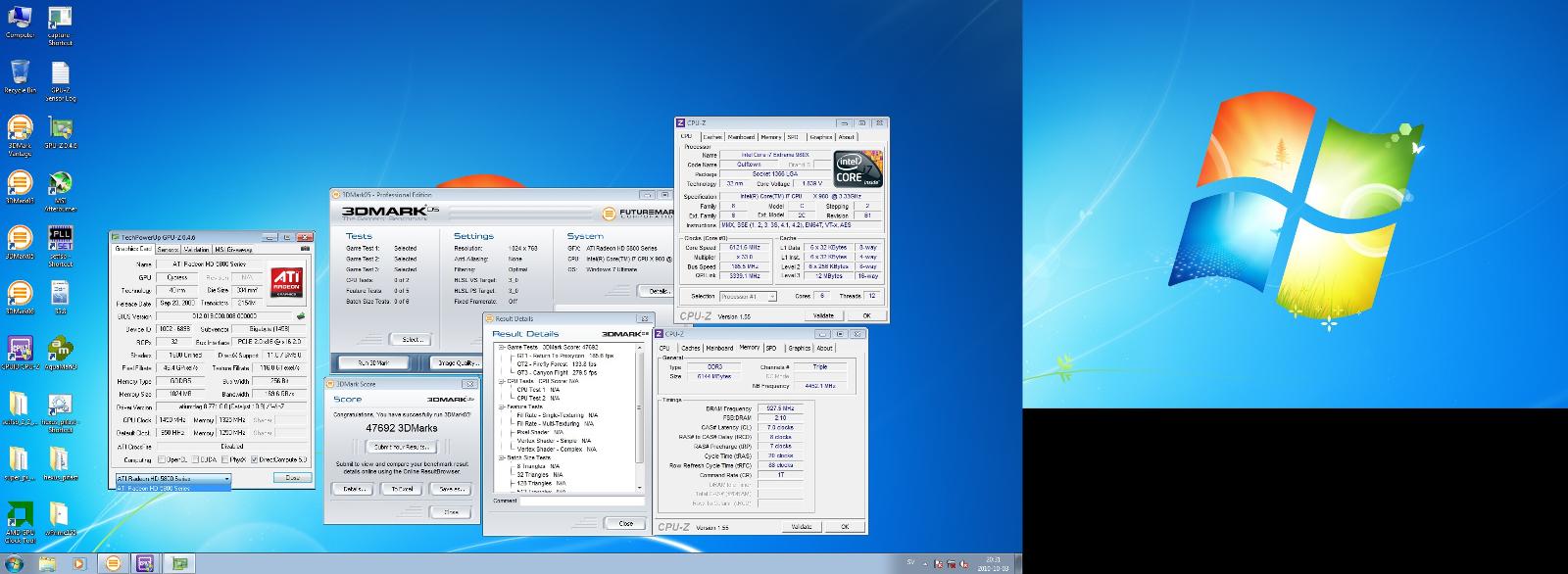Switch to CPU-Z taskbar button
This screenshot has height=574, width=1568.
(145, 563)
